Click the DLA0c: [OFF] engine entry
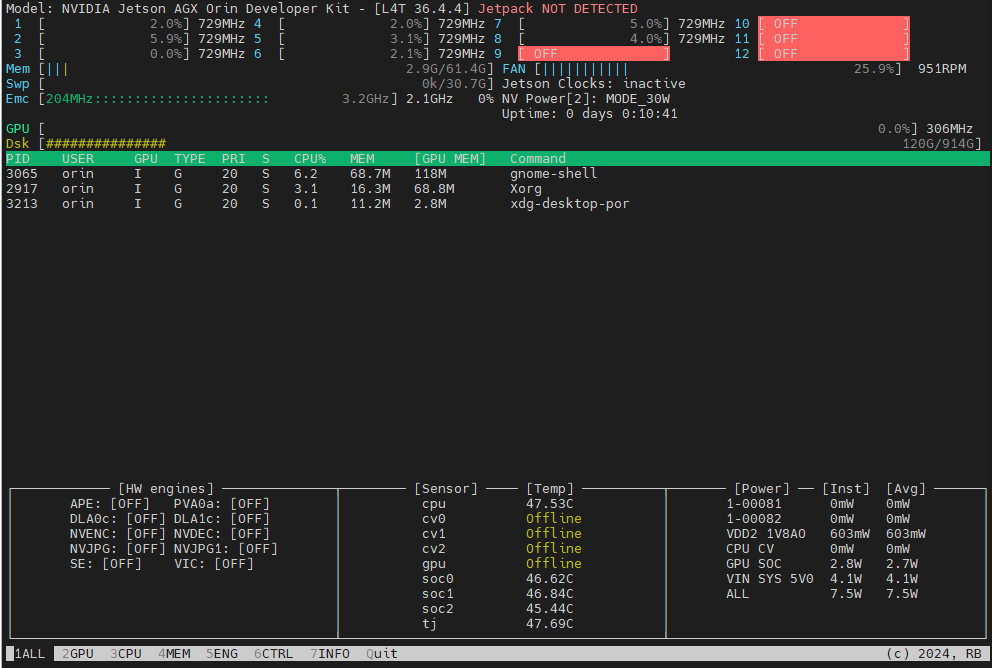 [118, 519]
